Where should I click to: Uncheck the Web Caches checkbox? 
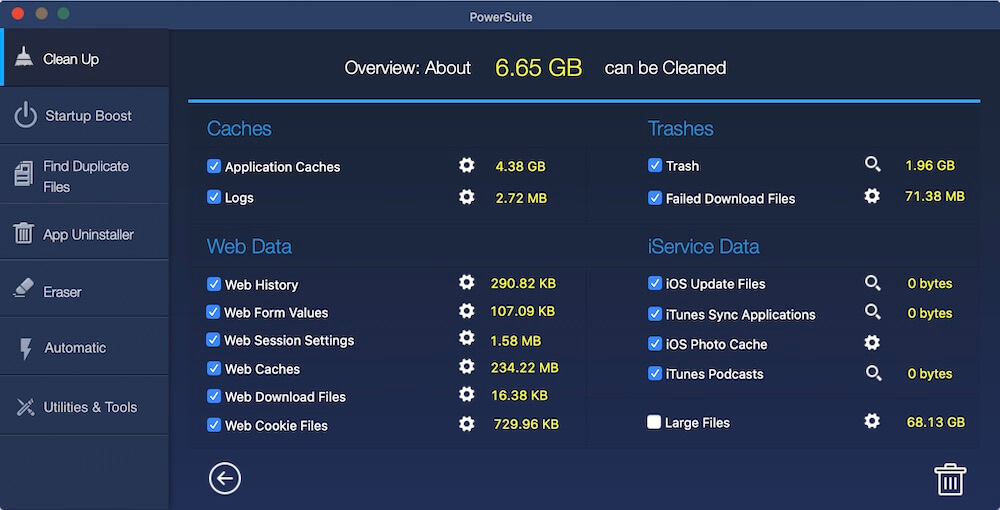pyautogui.click(x=214, y=368)
